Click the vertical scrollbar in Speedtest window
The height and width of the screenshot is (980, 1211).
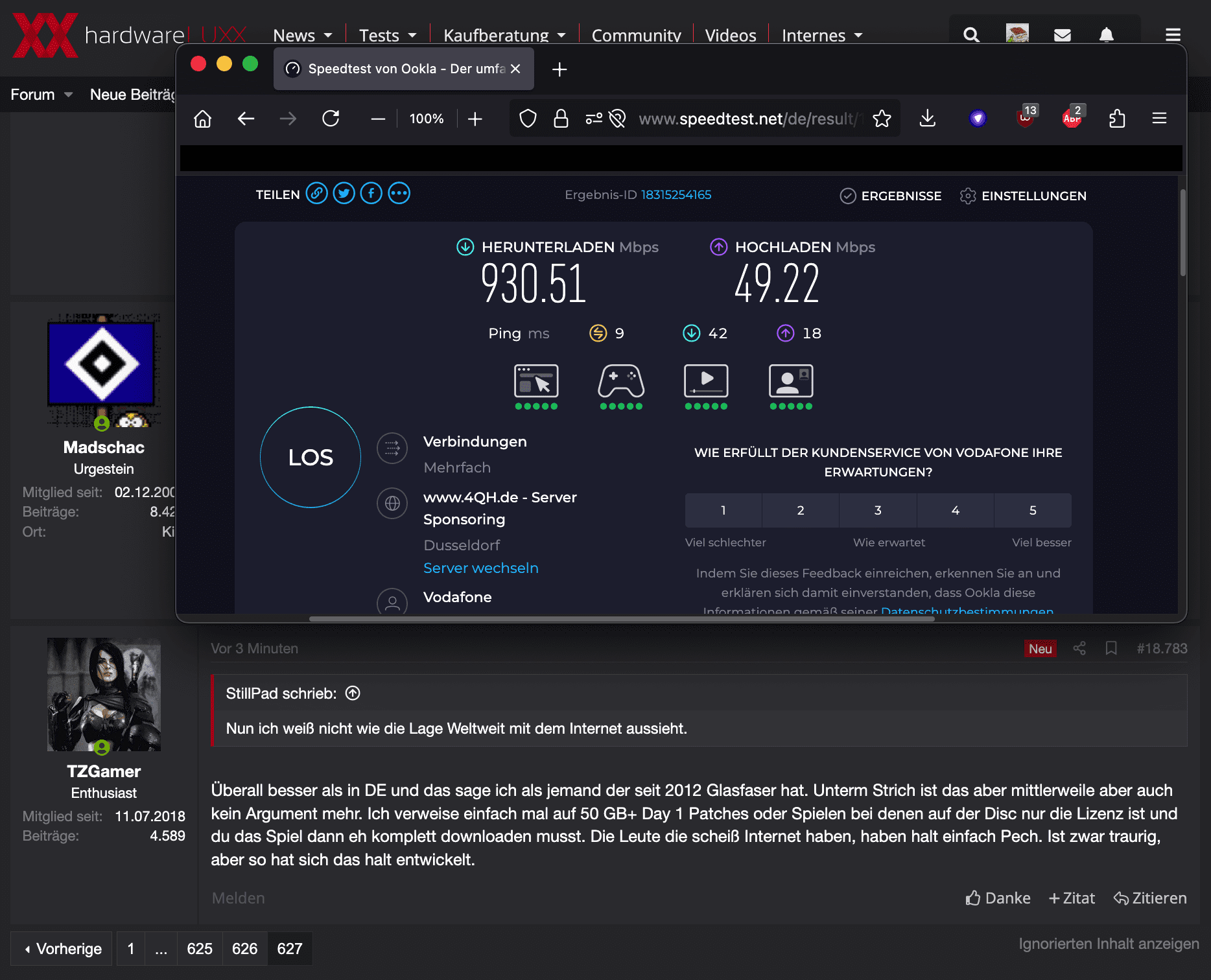point(1182,233)
